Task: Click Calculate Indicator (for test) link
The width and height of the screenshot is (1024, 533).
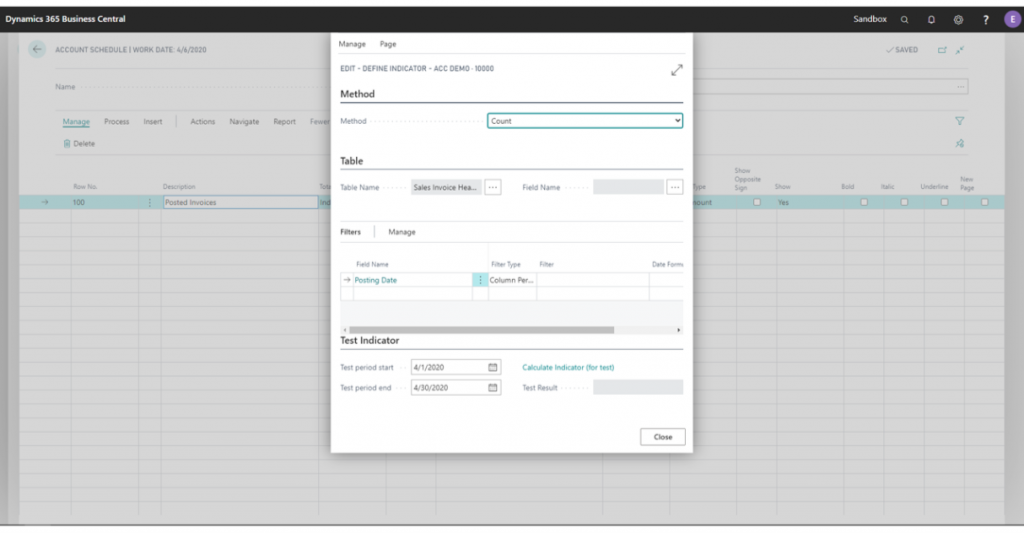Action: [x=568, y=367]
